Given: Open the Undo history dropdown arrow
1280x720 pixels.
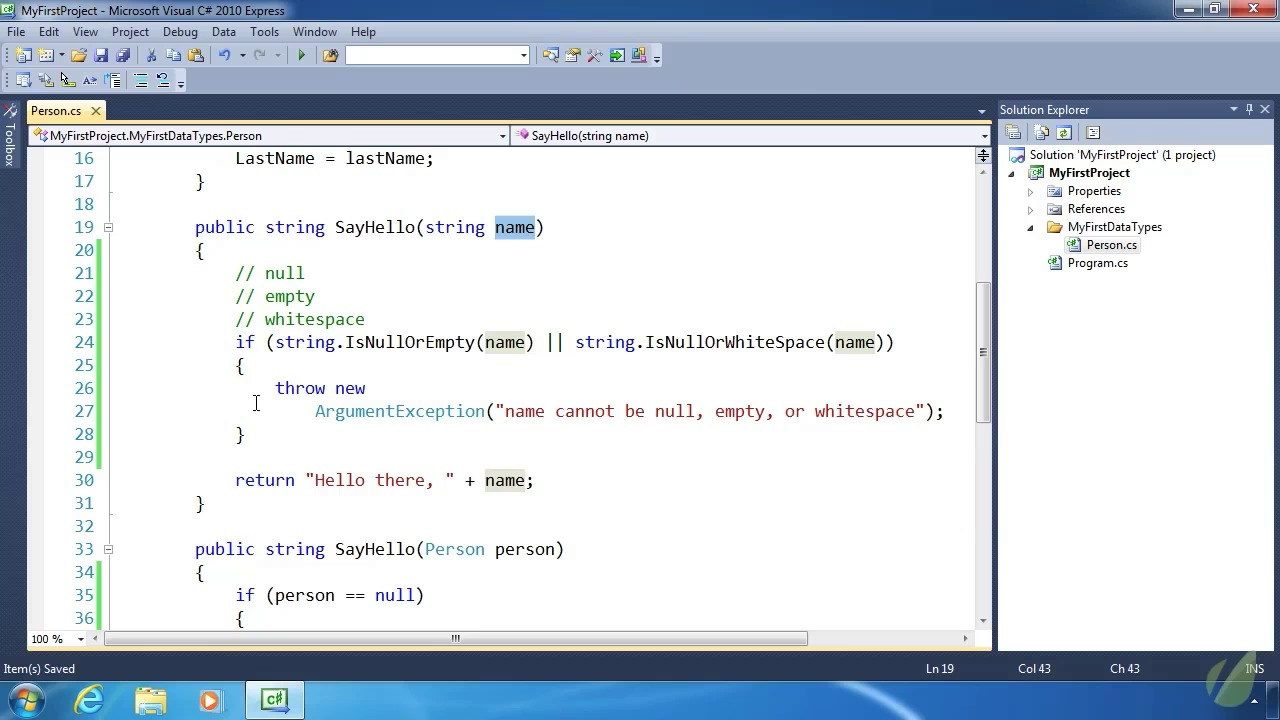Looking at the screenshot, I should click(x=242, y=56).
